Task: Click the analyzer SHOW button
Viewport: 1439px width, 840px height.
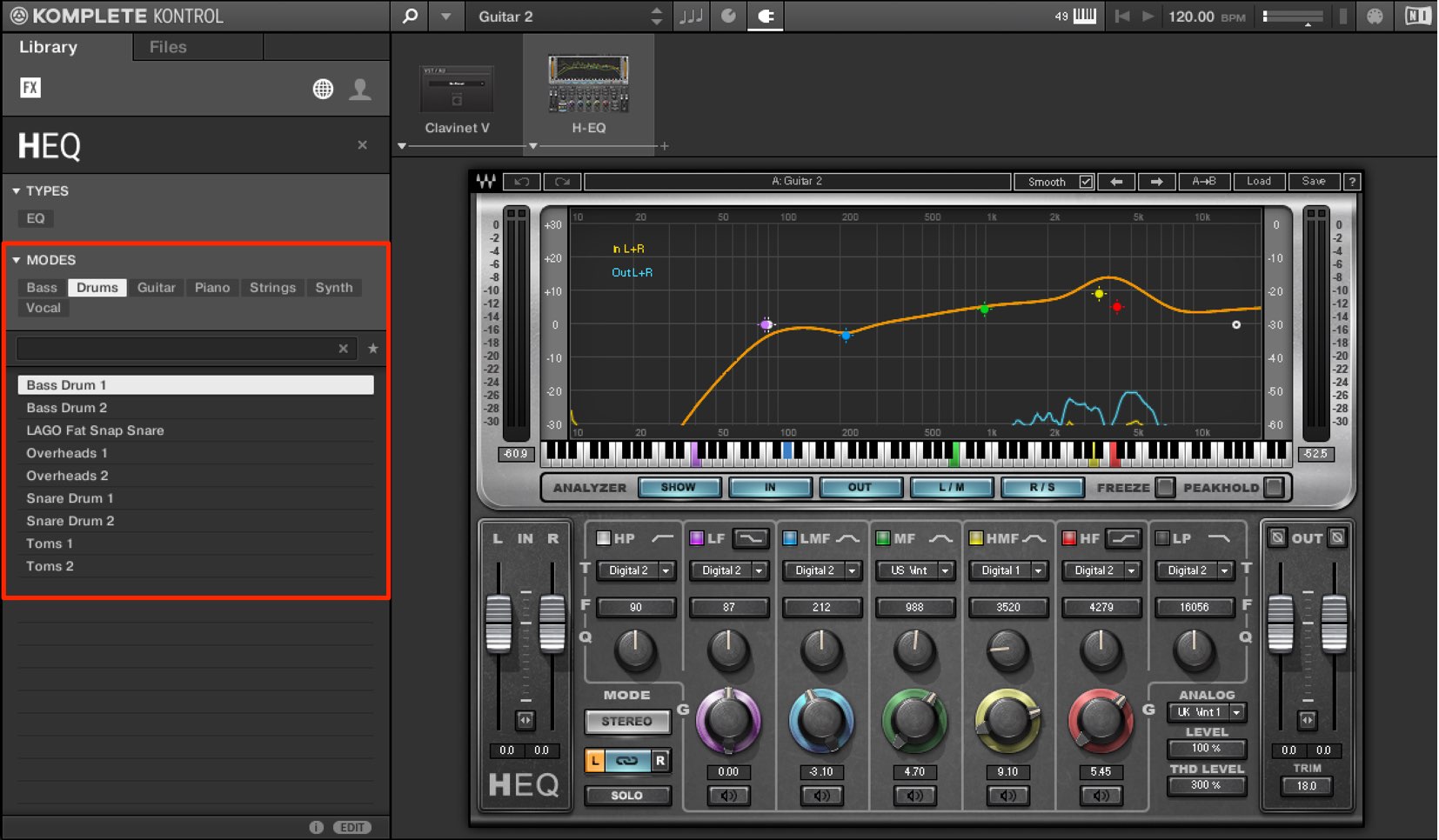Action: pyautogui.click(x=679, y=487)
